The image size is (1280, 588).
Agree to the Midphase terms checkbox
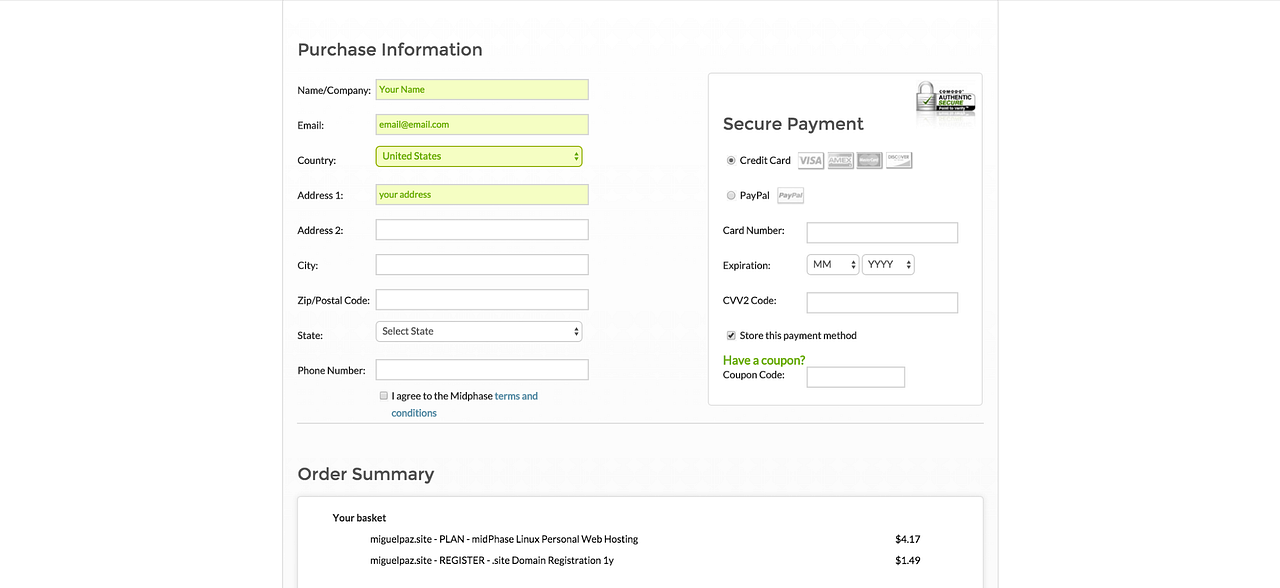[383, 395]
